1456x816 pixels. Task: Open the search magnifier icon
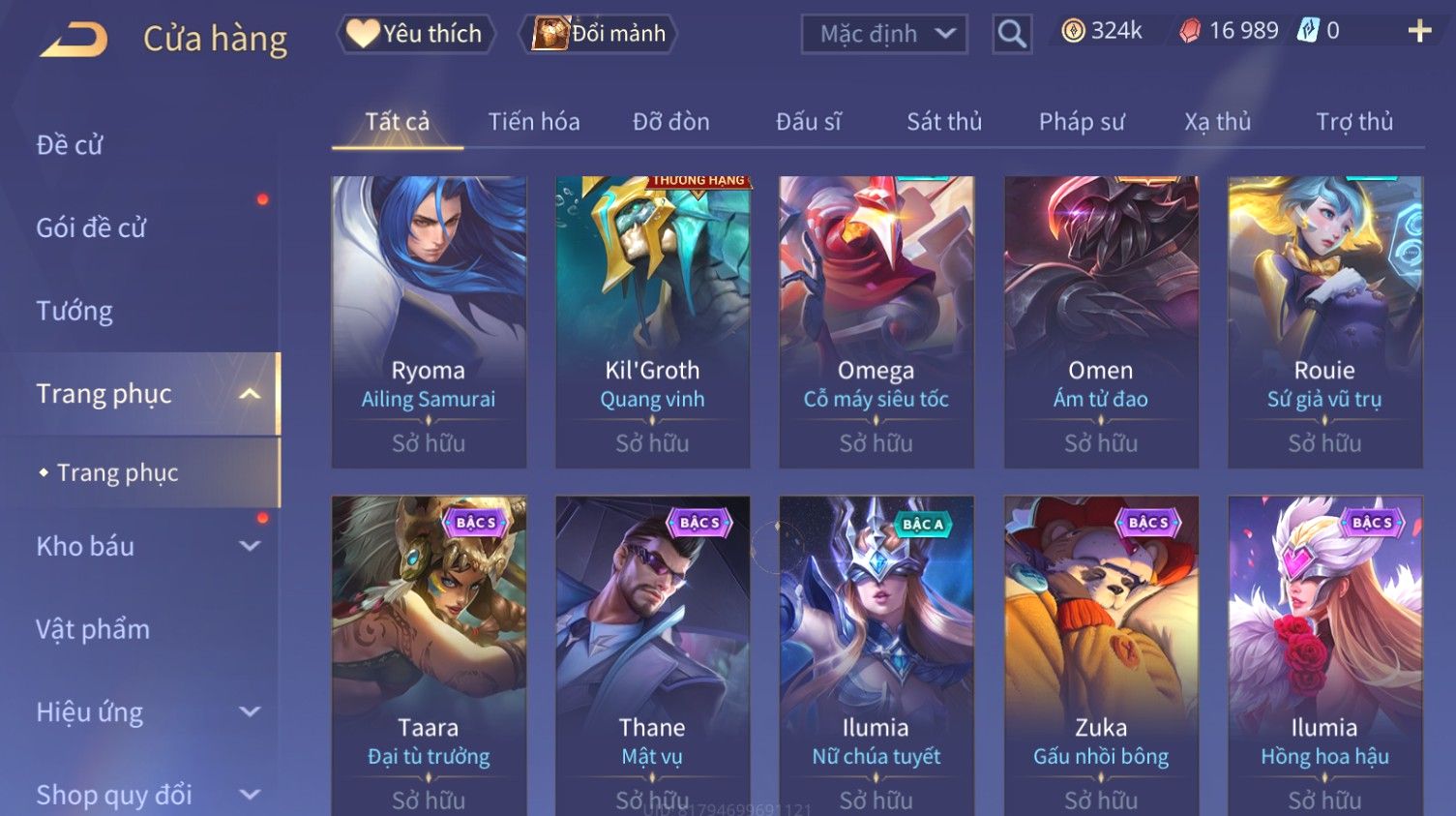[1012, 34]
